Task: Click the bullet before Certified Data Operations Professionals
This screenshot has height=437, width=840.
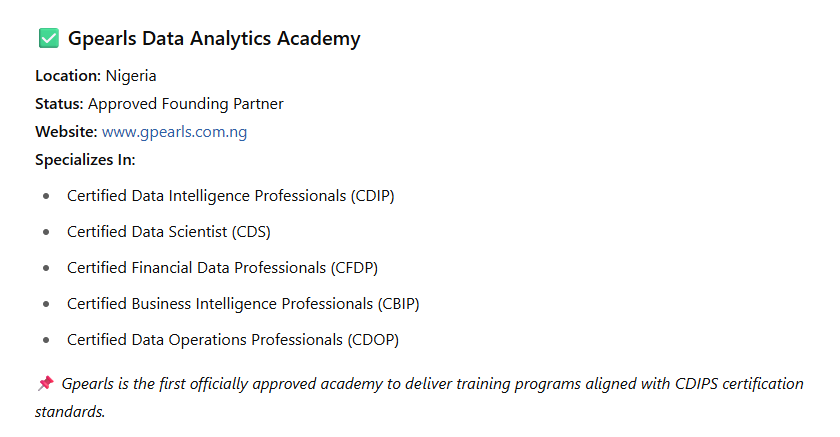Action: click(x=46, y=340)
